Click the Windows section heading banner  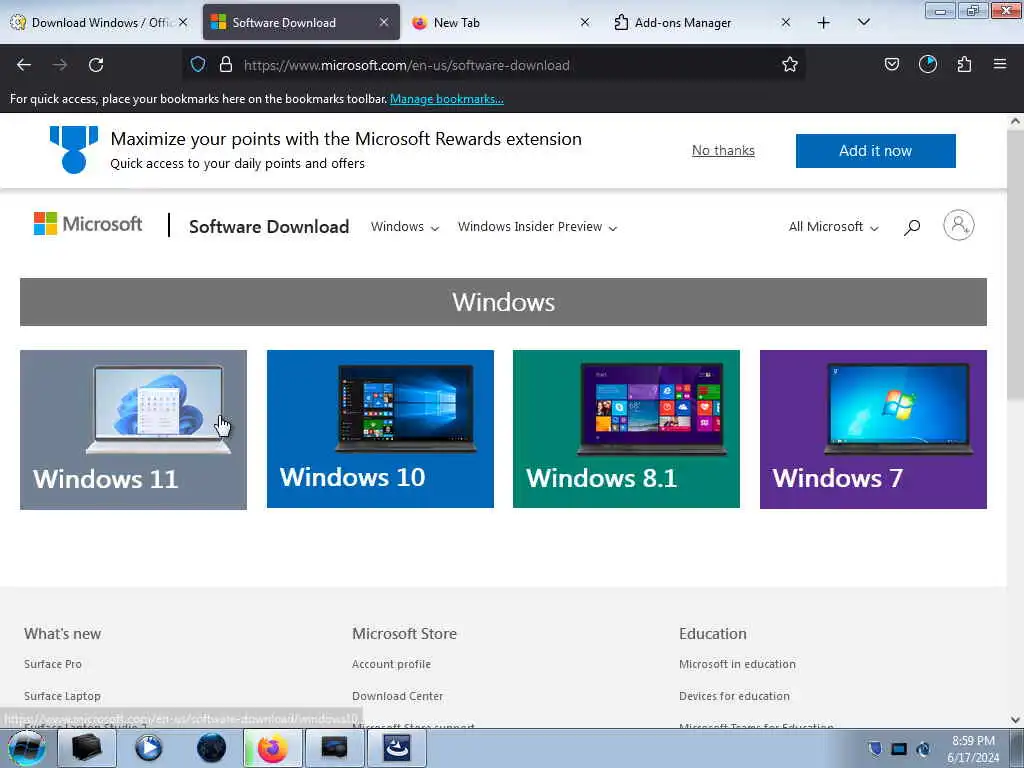click(503, 302)
